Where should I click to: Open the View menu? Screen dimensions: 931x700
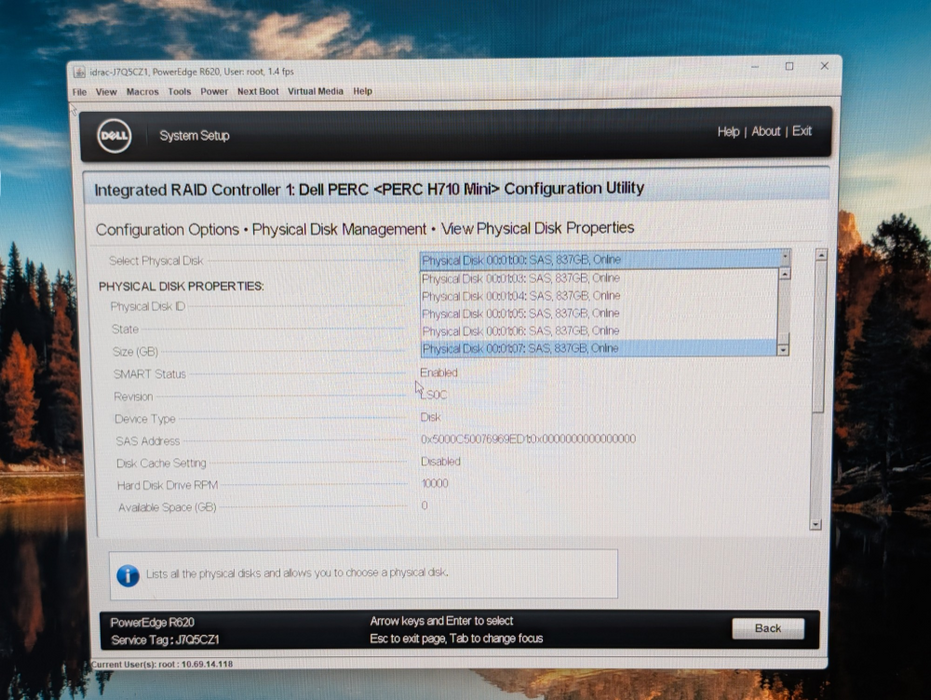coord(106,92)
